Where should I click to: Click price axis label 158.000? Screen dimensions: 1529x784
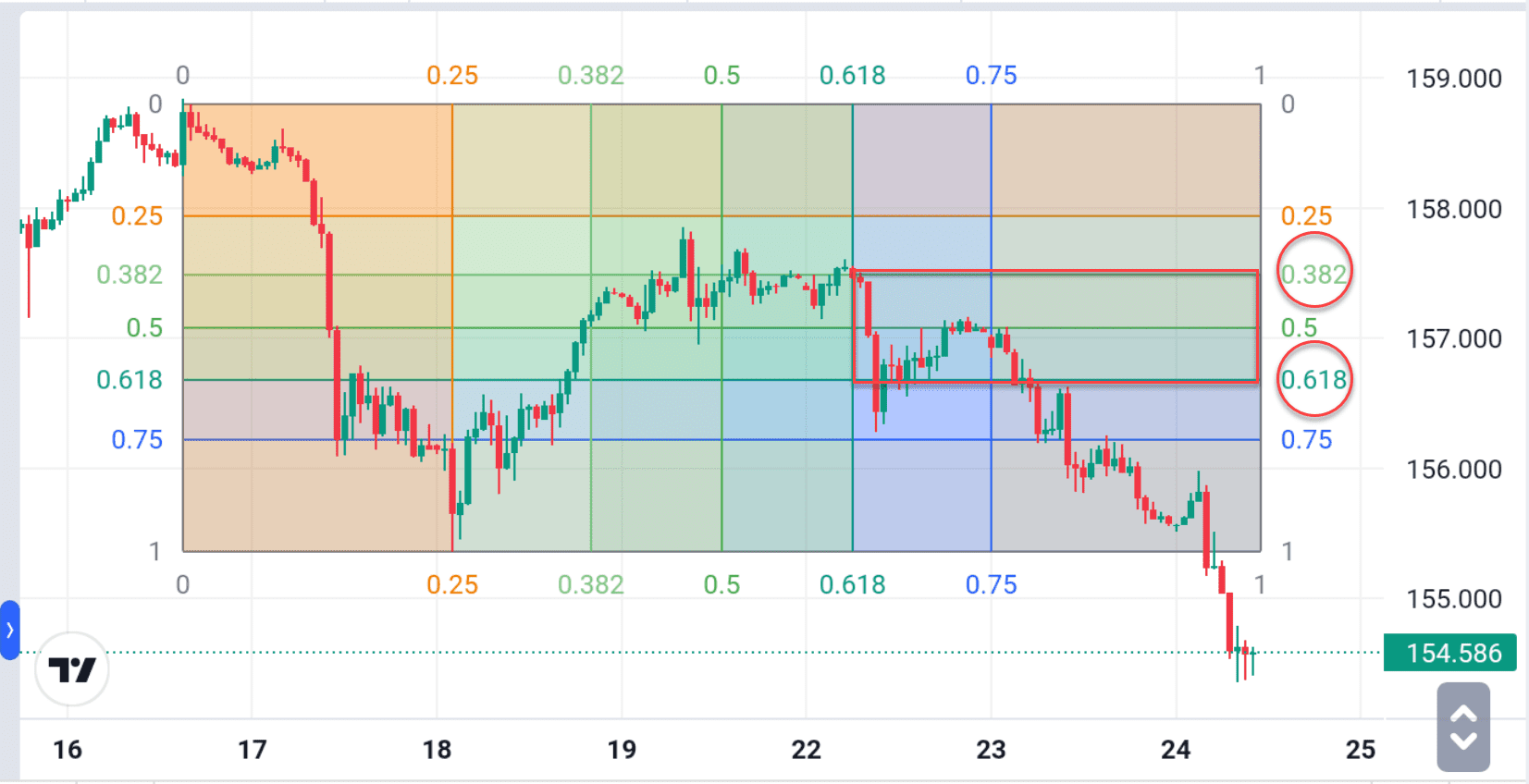pyautogui.click(x=1454, y=209)
